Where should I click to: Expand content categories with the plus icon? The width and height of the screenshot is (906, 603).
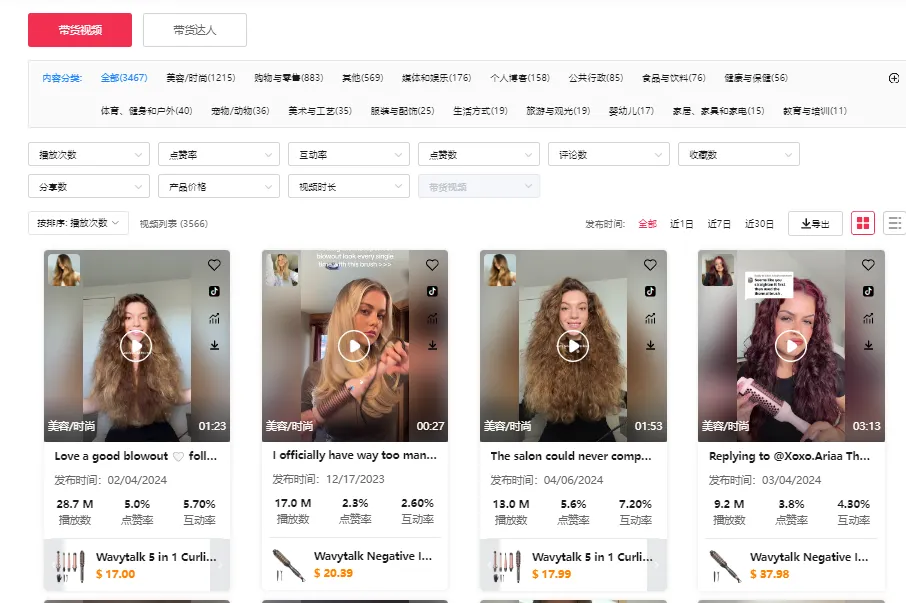tap(893, 78)
